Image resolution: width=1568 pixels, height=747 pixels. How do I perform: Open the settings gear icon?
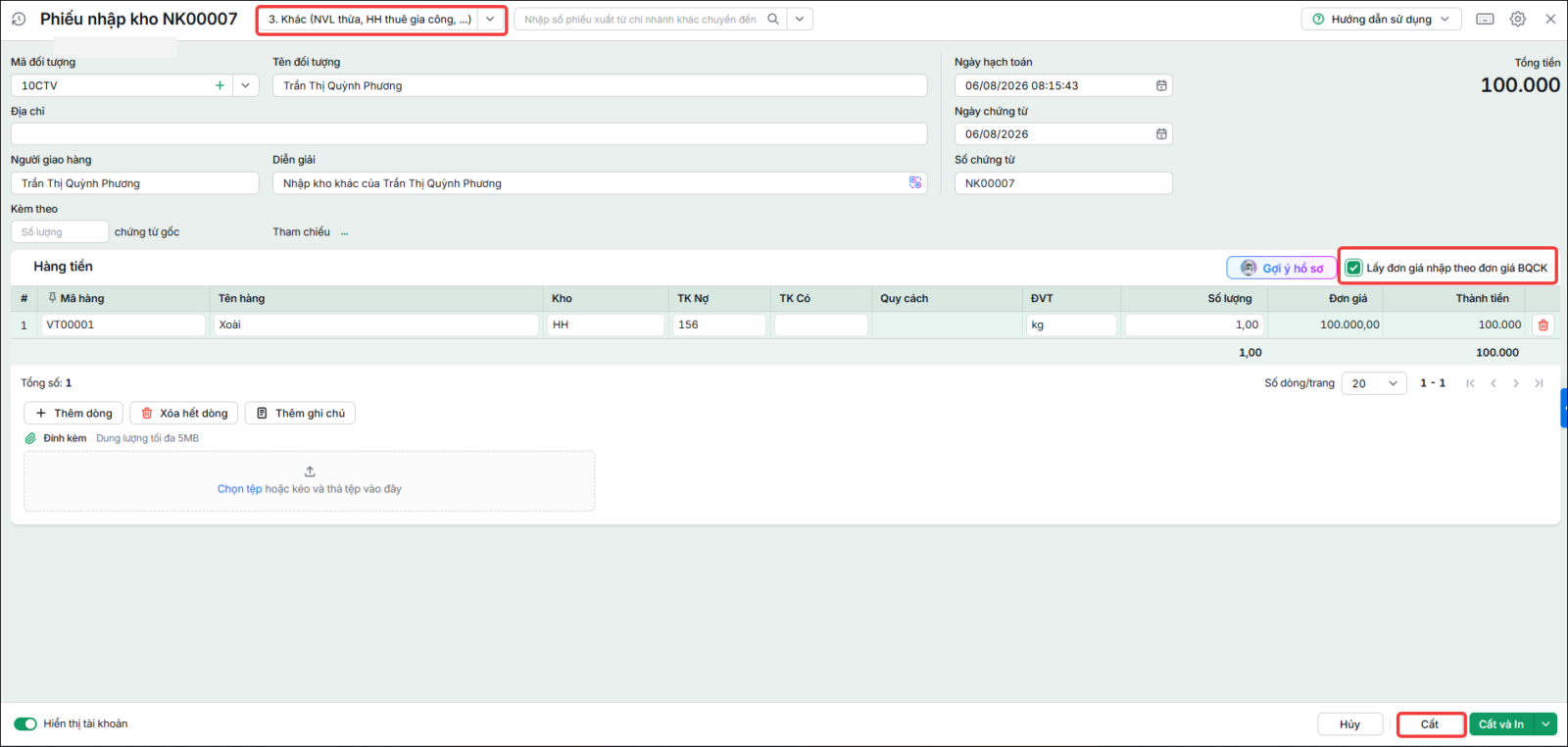pyautogui.click(x=1518, y=19)
